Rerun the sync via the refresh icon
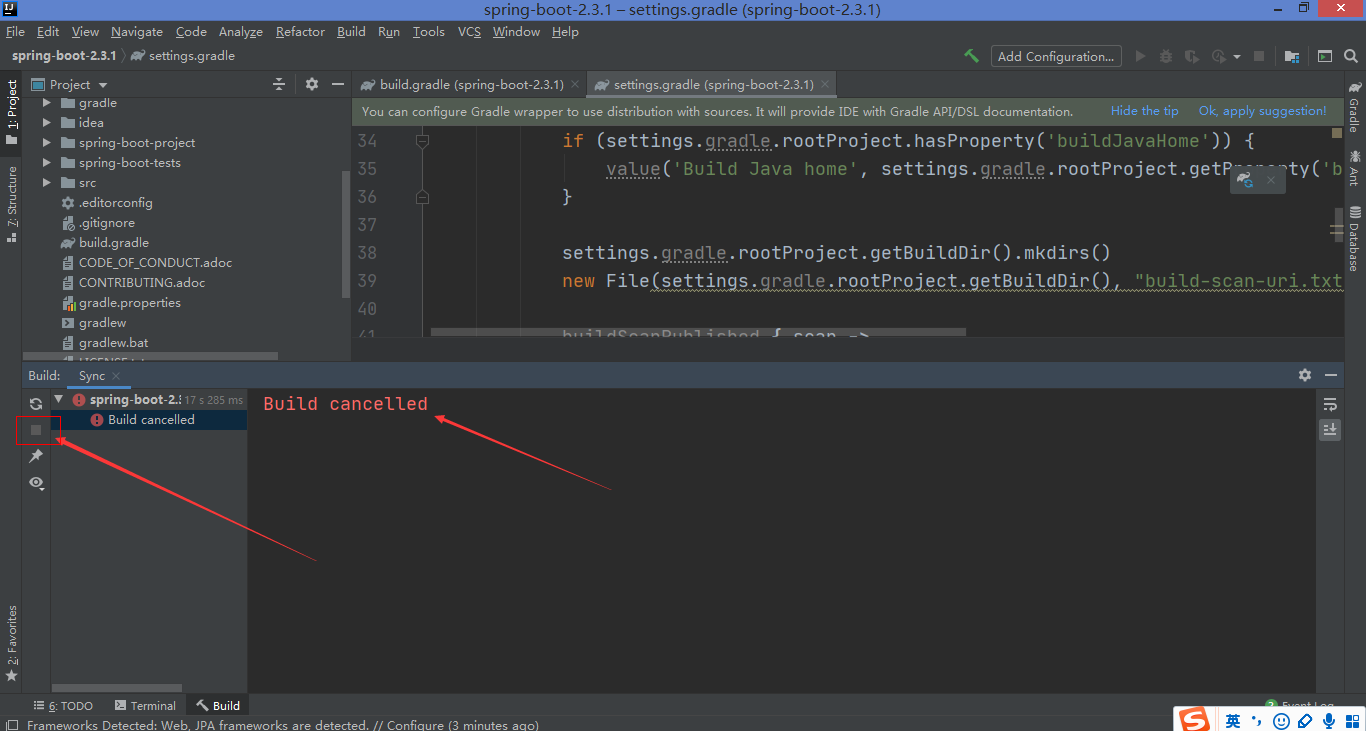This screenshot has width=1366, height=731. tap(36, 403)
